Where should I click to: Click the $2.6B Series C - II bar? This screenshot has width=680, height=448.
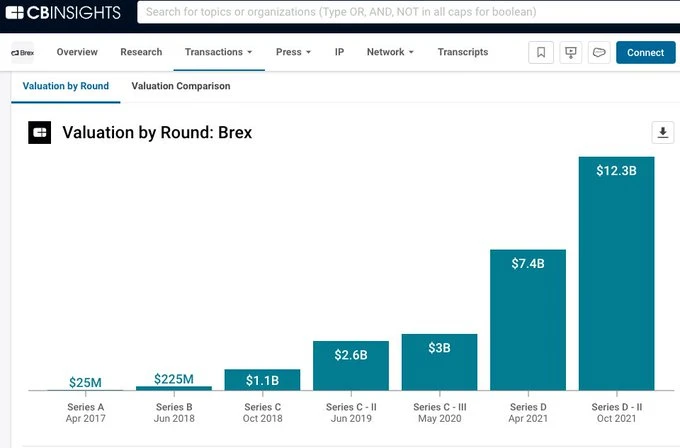(x=351, y=366)
